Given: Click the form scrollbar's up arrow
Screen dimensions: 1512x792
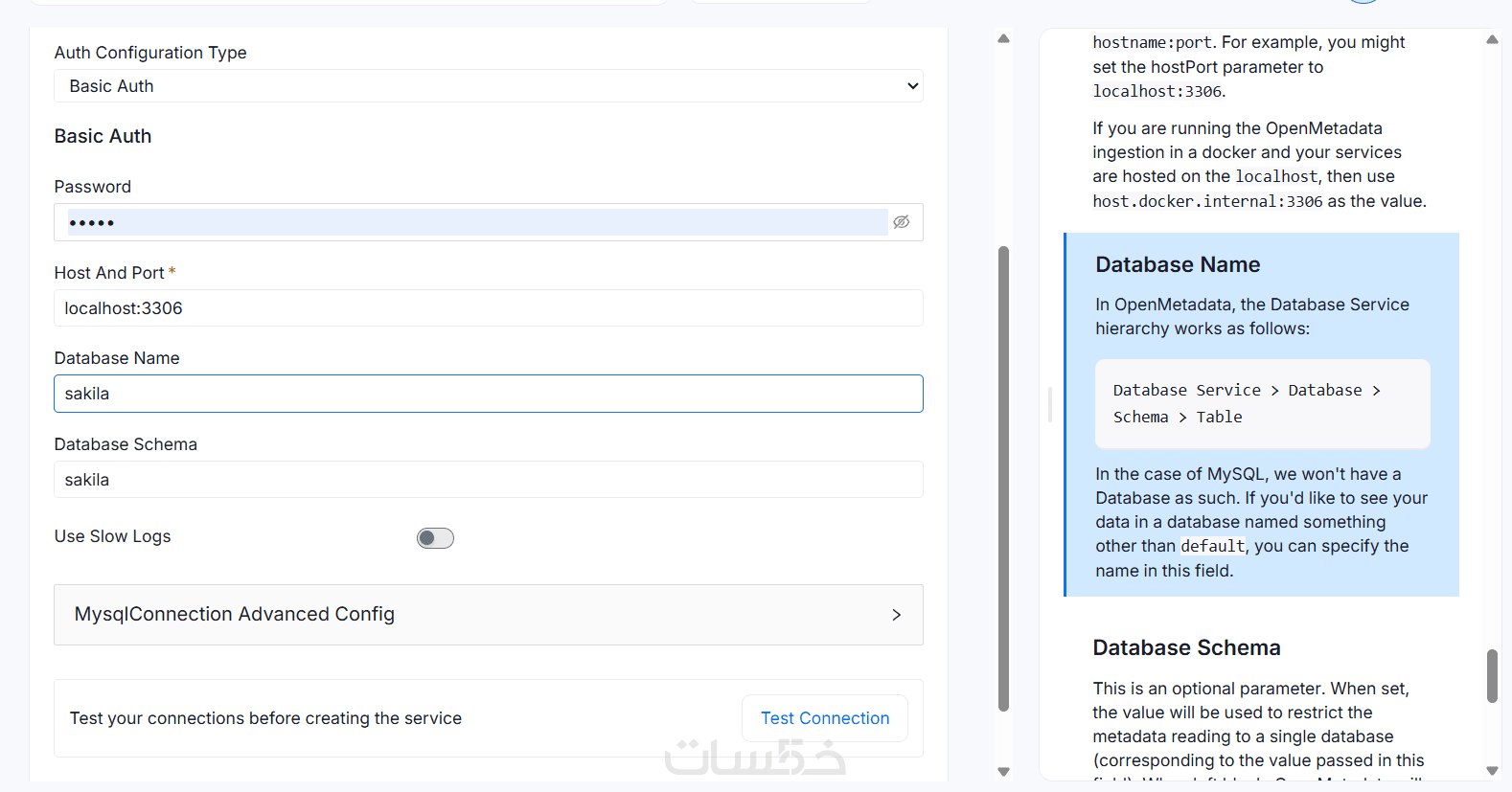Looking at the screenshot, I should [x=1003, y=39].
